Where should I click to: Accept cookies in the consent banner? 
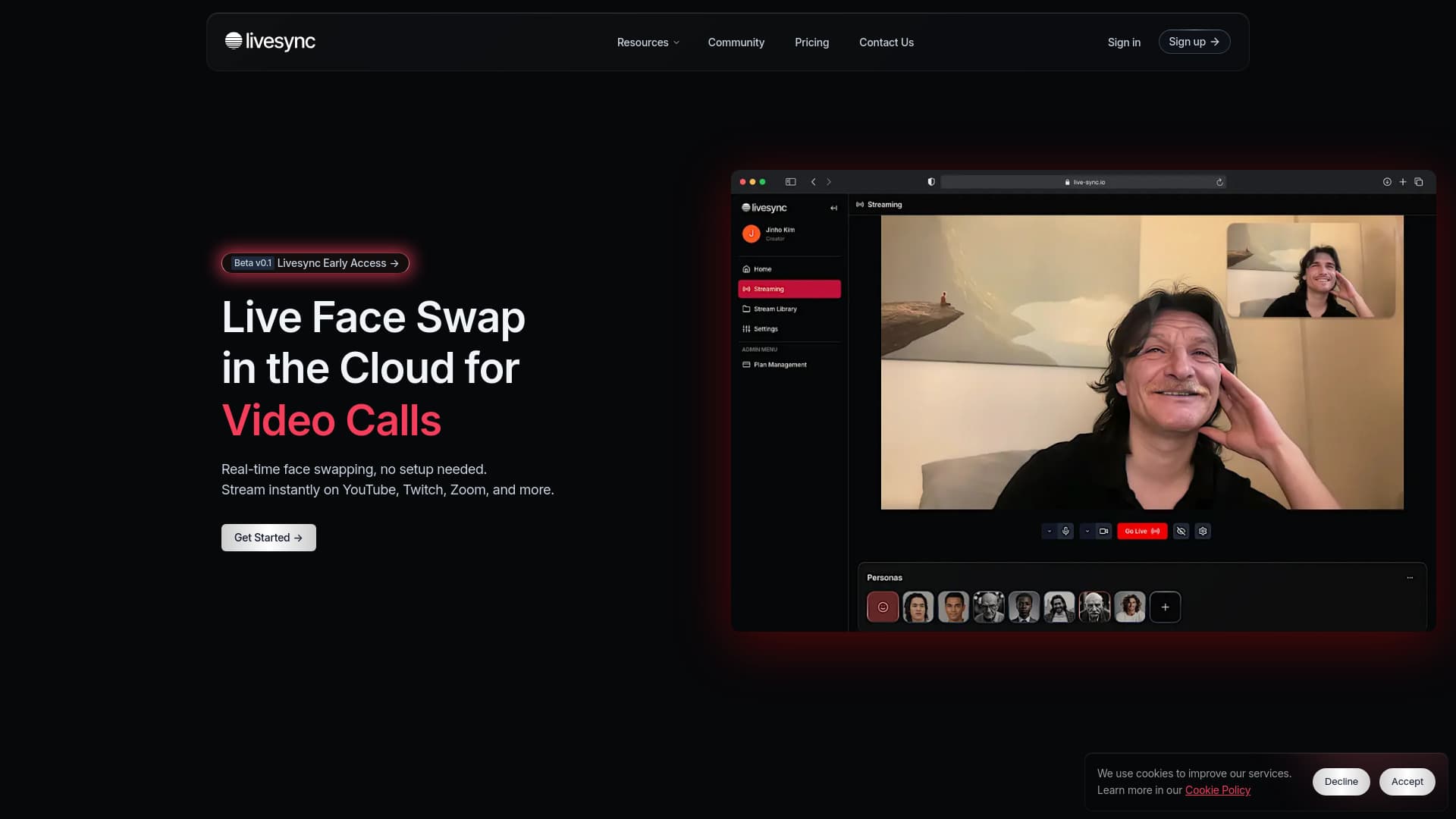pos(1407,781)
